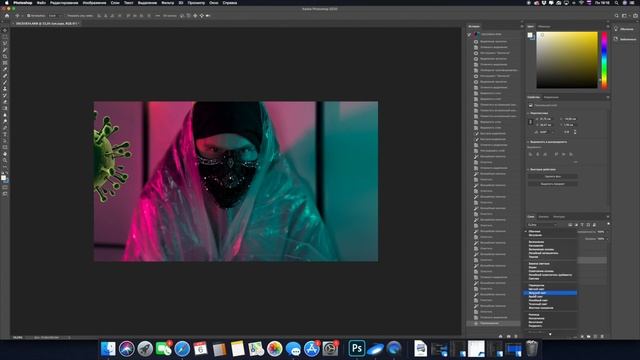
Task: Select the Brush tool
Action: coord(5,82)
